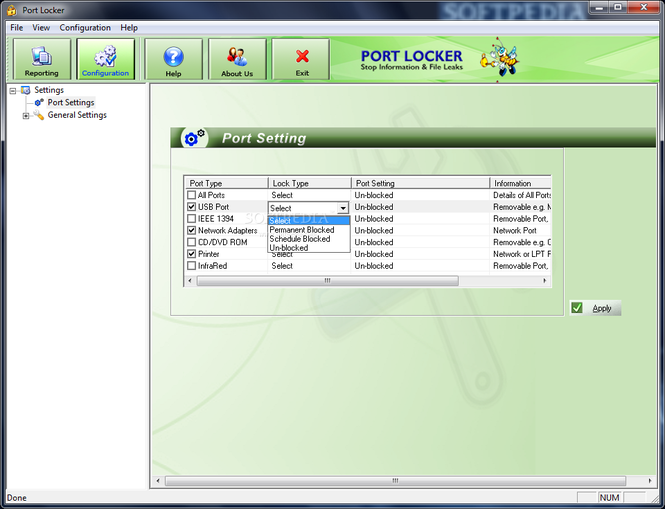
Task: Uncheck the Printer checkbox
Action: click(x=192, y=254)
